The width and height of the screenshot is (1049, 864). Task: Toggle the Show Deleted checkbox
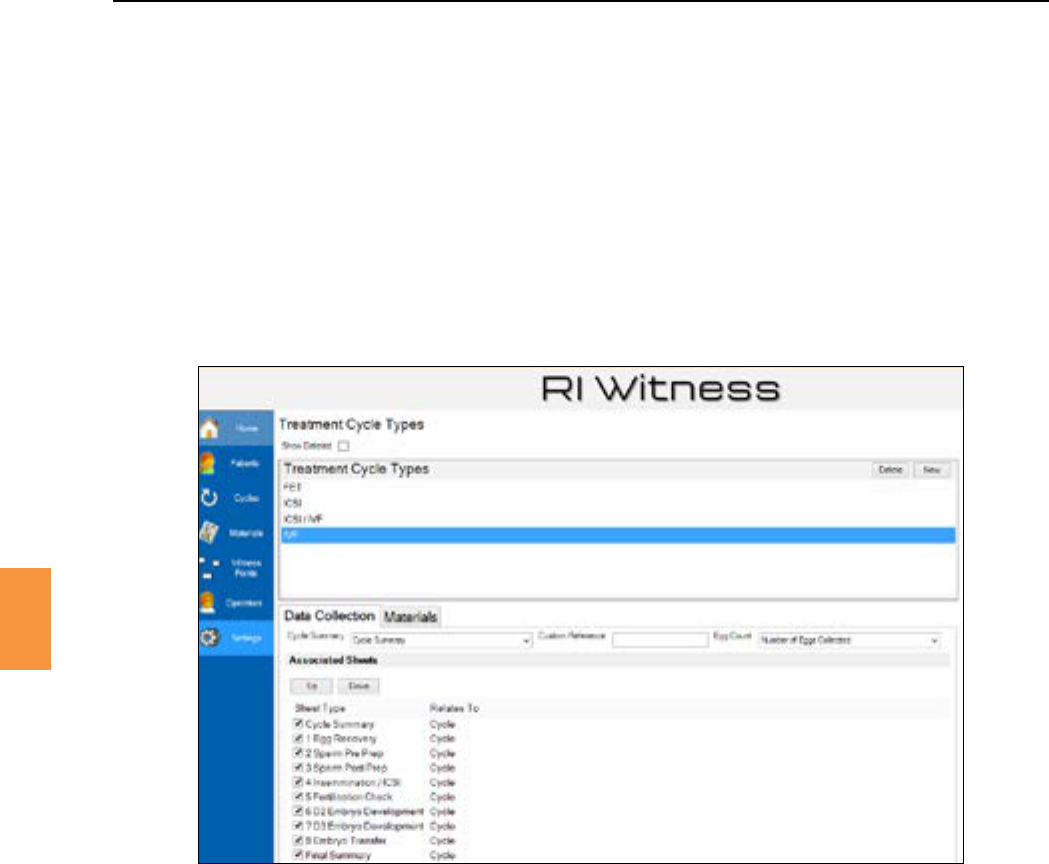(x=344, y=446)
